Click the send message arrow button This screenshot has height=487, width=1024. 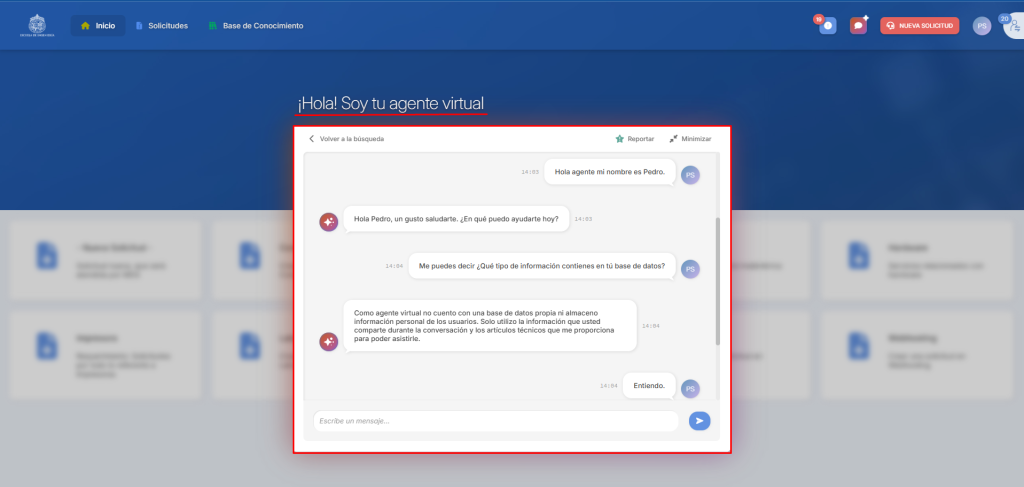(x=699, y=421)
